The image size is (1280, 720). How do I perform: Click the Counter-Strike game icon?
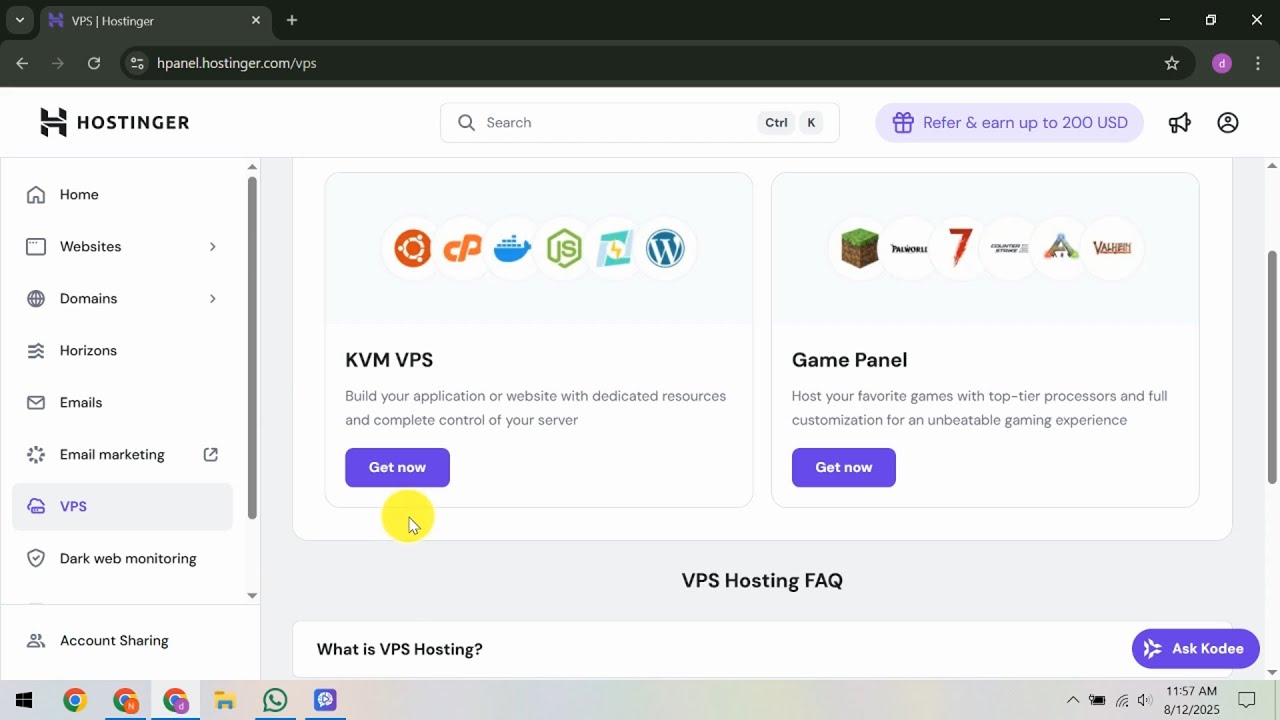1010,248
